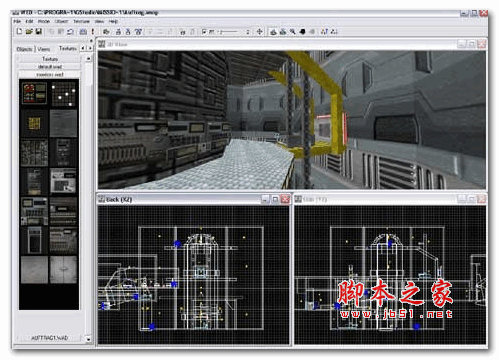Switch to the Objects tab
This screenshot has height=360, width=499.
coord(25,49)
